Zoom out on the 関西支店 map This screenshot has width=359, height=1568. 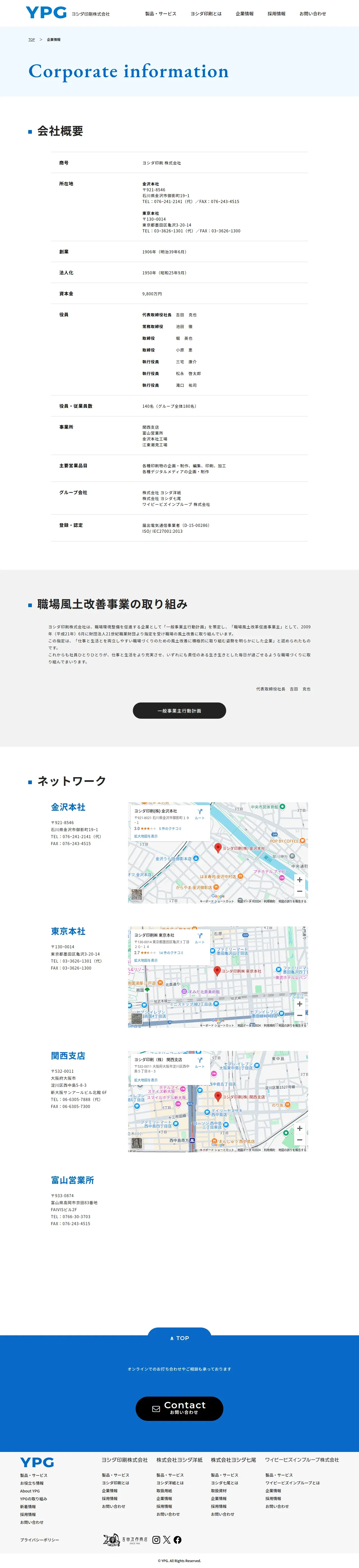pyautogui.click(x=299, y=1140)
